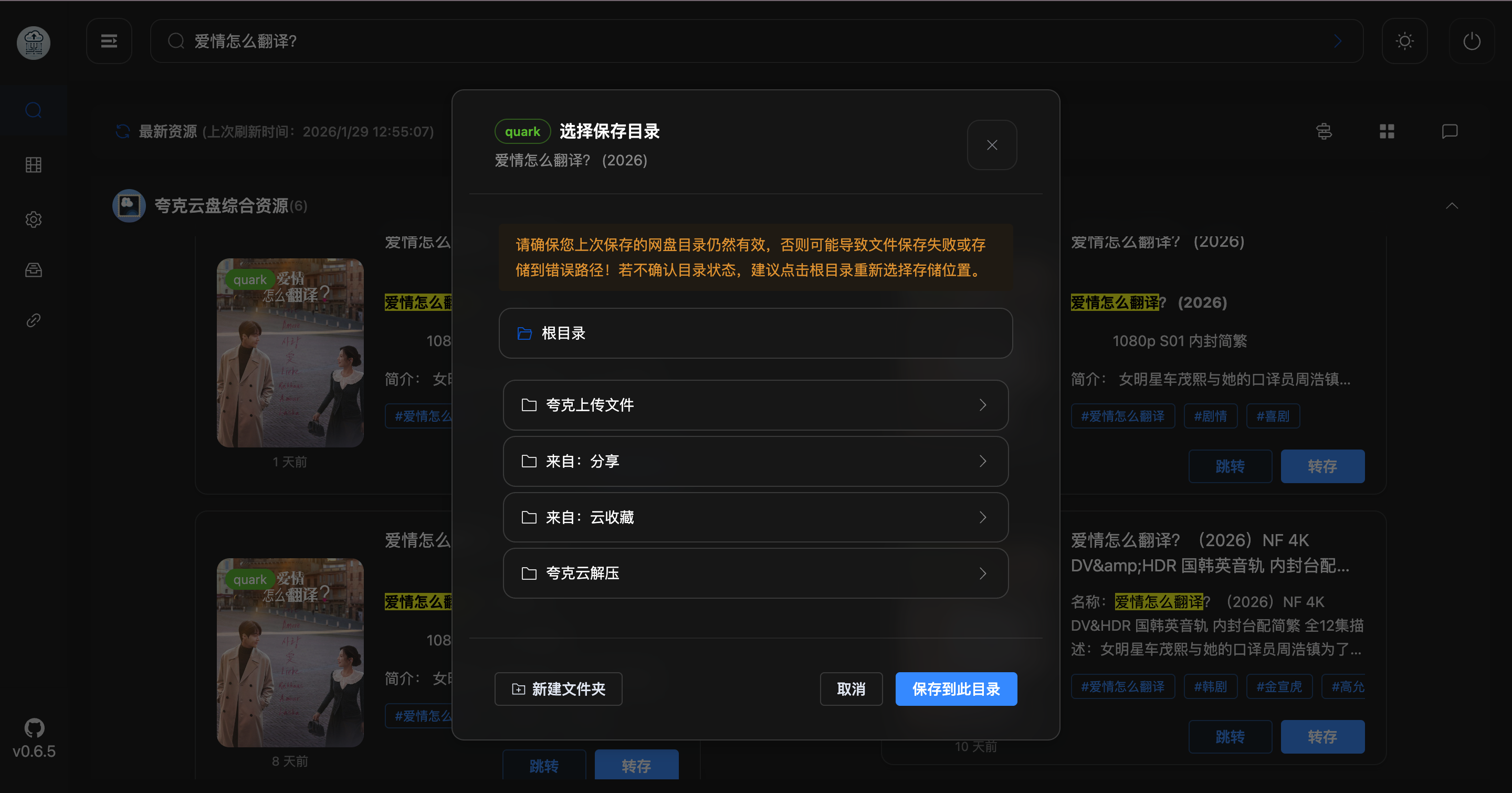Click 保存到此目录 button
The height and width of the screenshot is (793, 1512).
(955, 689)
